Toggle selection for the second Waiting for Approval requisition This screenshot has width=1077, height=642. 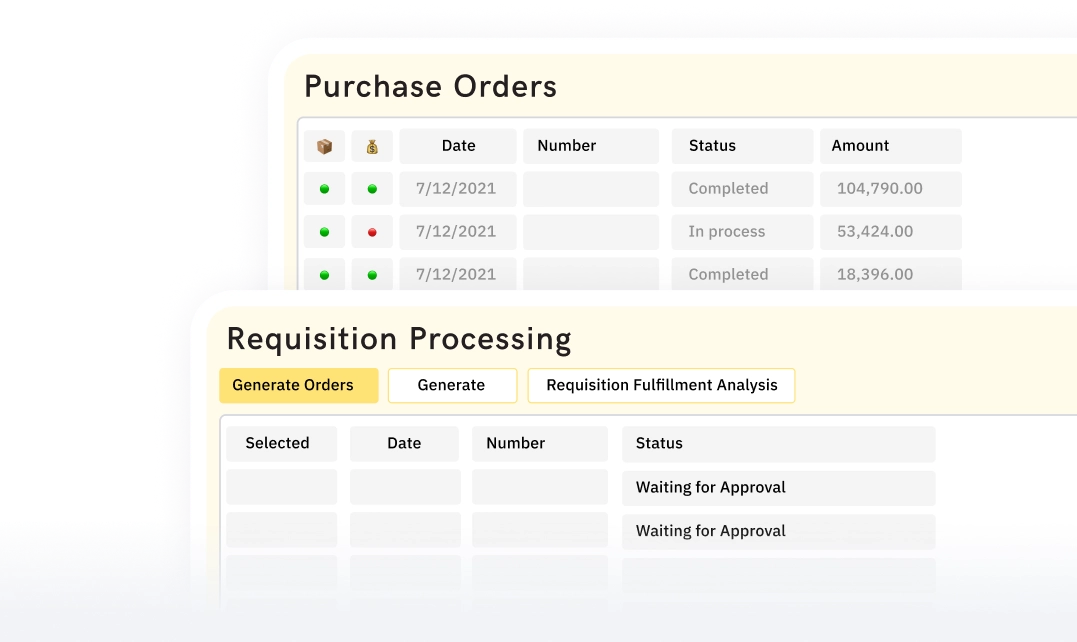280,530
